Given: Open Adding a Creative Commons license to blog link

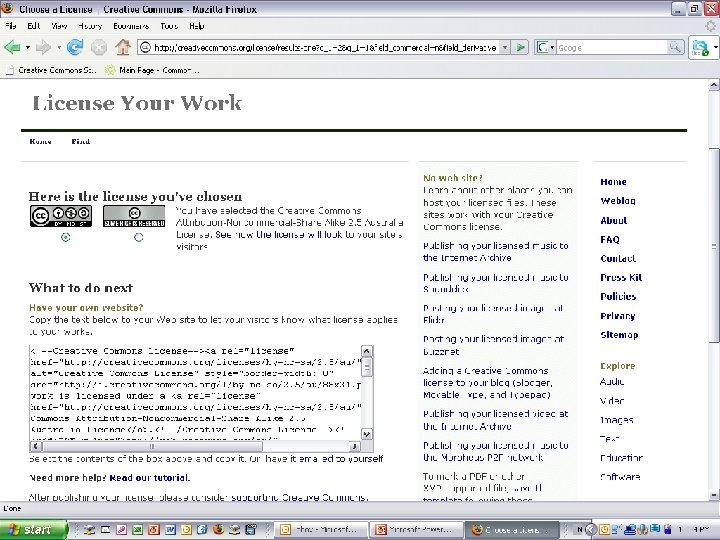Looking at the screenshot, I should pos(487,382).
